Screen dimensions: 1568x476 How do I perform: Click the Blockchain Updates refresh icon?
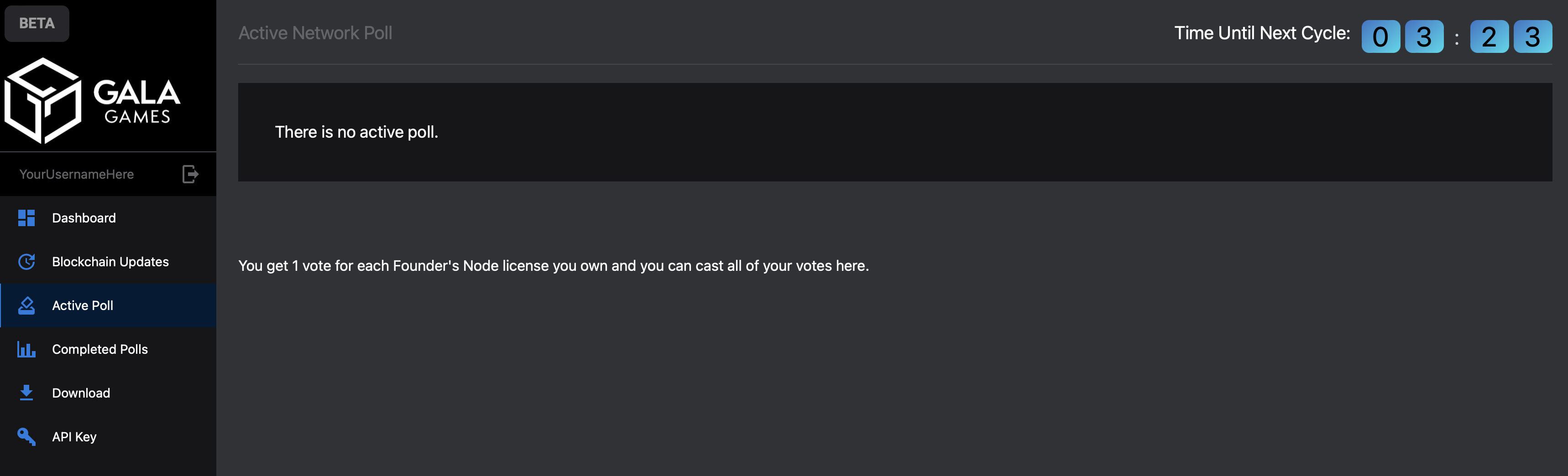pos(26,261)
